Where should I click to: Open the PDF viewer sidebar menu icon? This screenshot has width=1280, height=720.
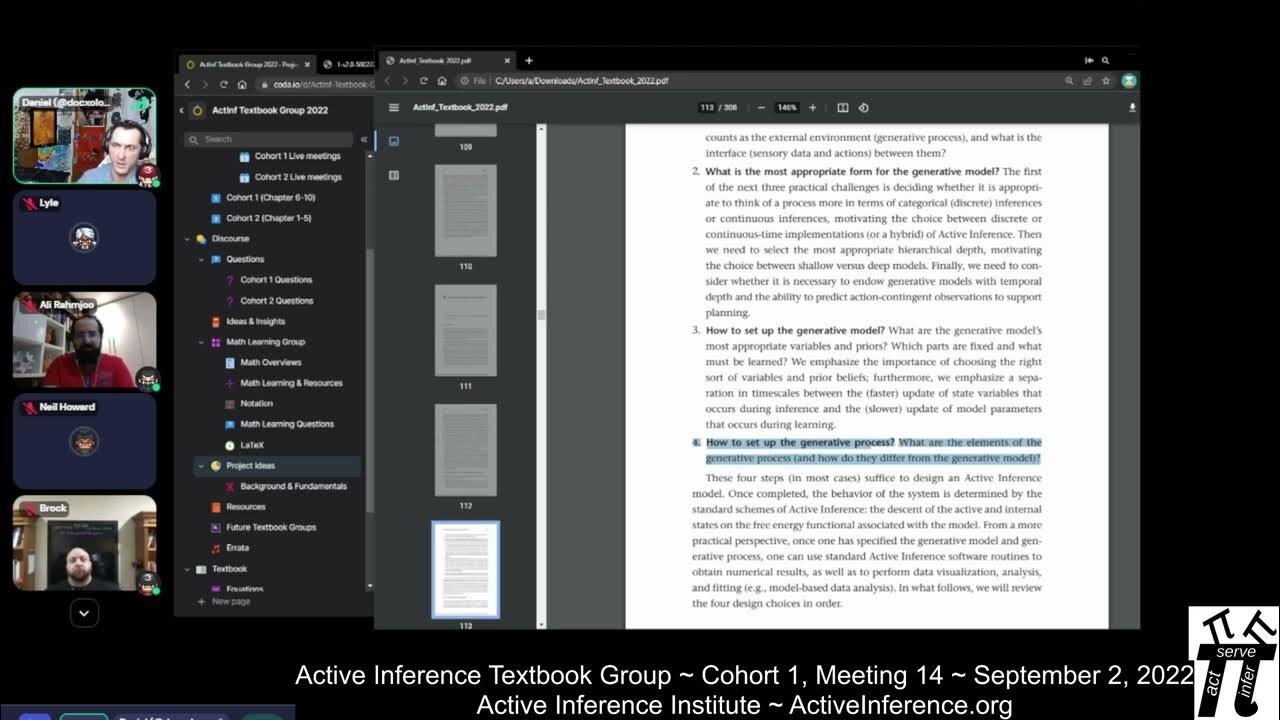(394, 107)
